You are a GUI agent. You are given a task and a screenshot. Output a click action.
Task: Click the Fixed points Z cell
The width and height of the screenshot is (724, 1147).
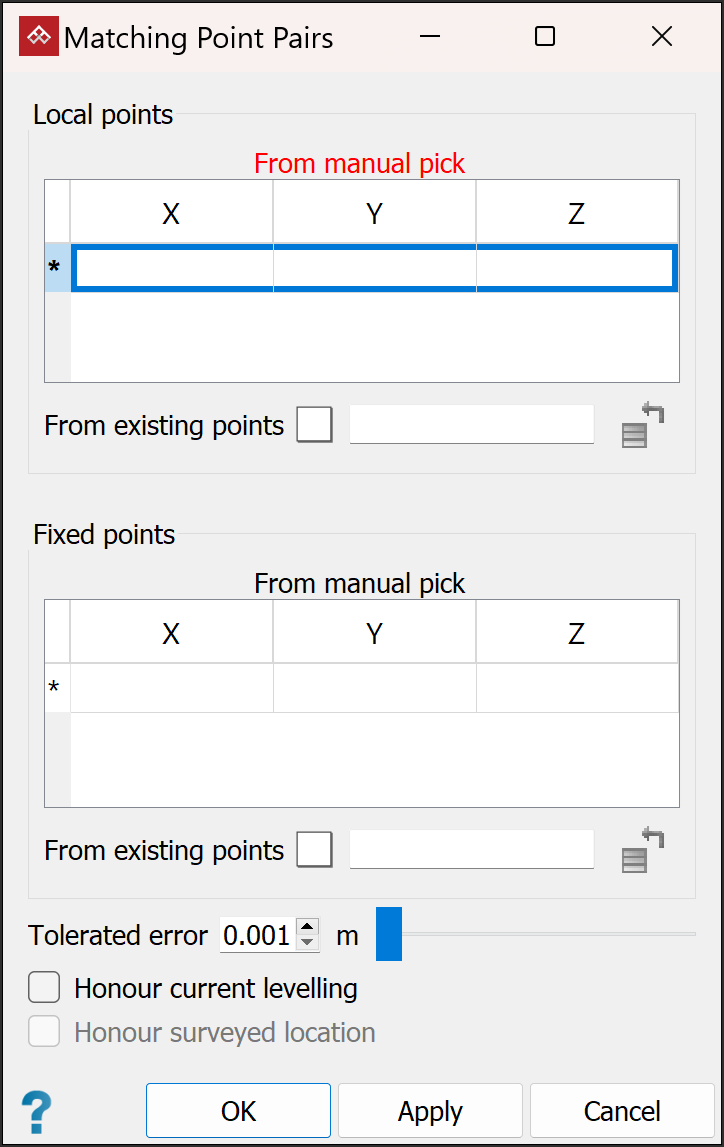(x=576, y=688)
